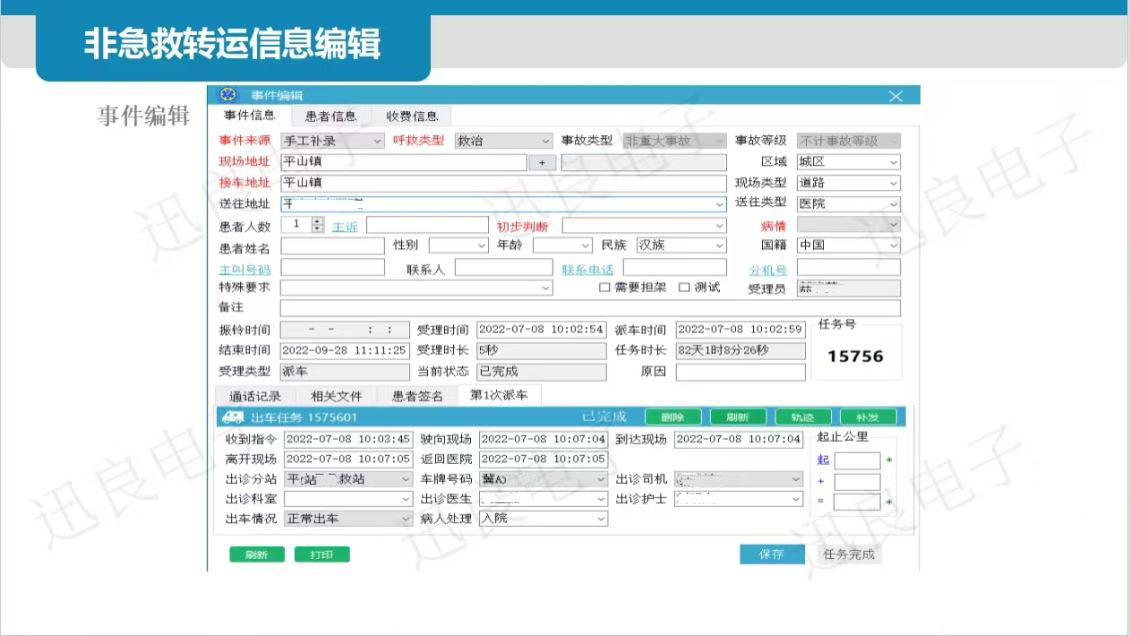Viewport: 1130px width, 636px height.
Task: Switch to the 患者信息 tab
Action: pos(330,117)
